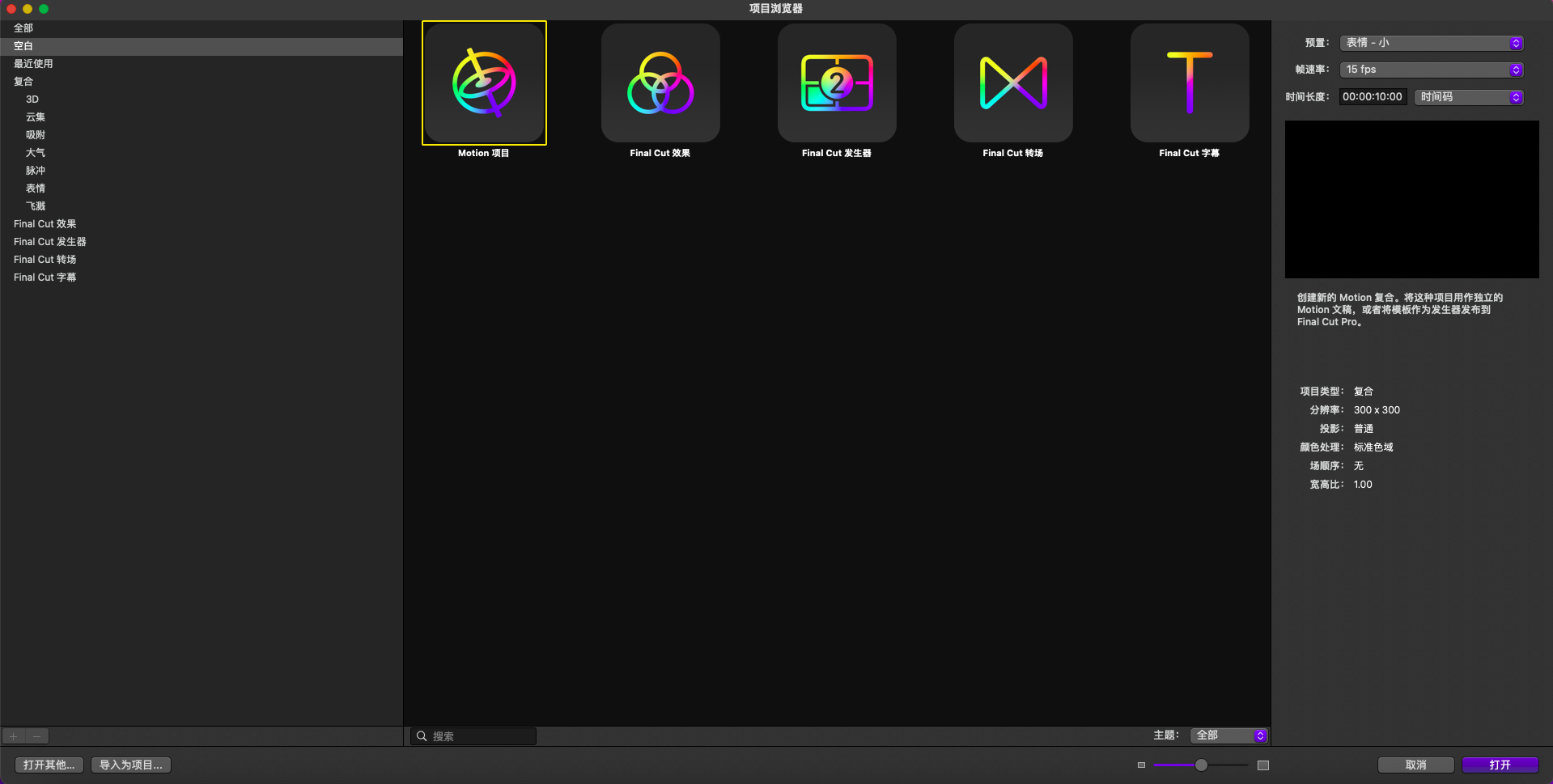
Task: Open the 预置 preset dropdown
Action: click(1432, 43)
